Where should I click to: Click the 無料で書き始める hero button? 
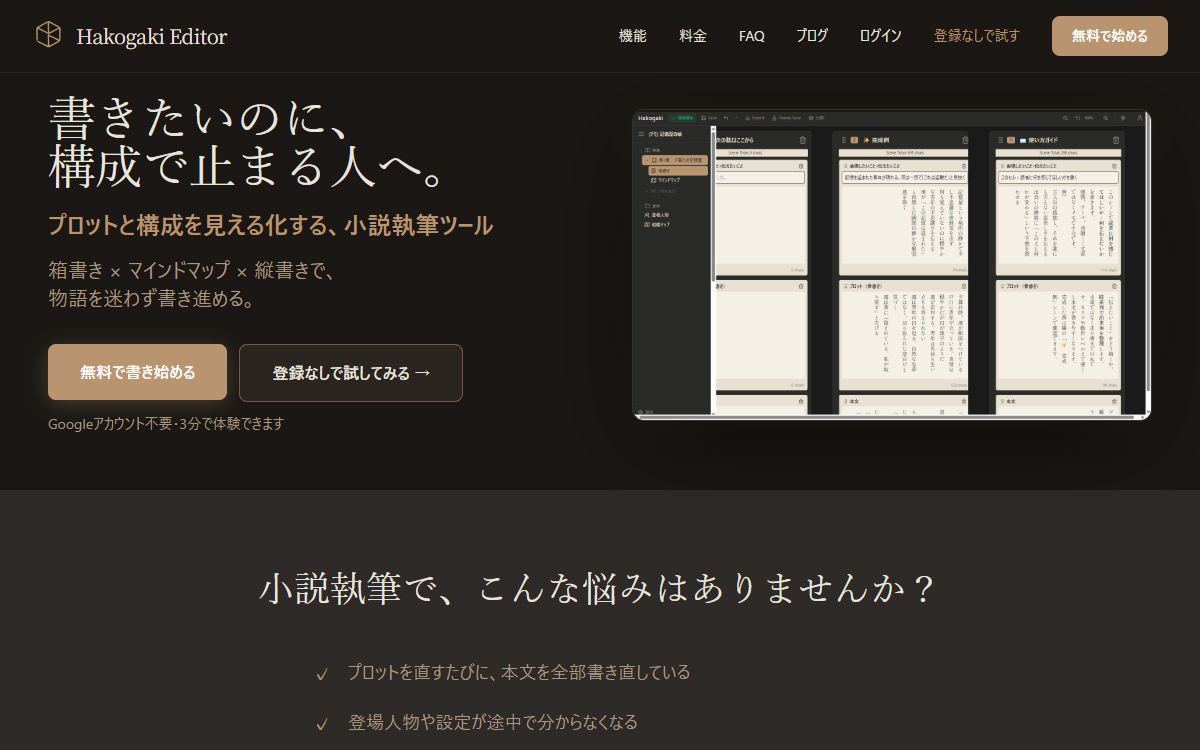click(138, 372)
